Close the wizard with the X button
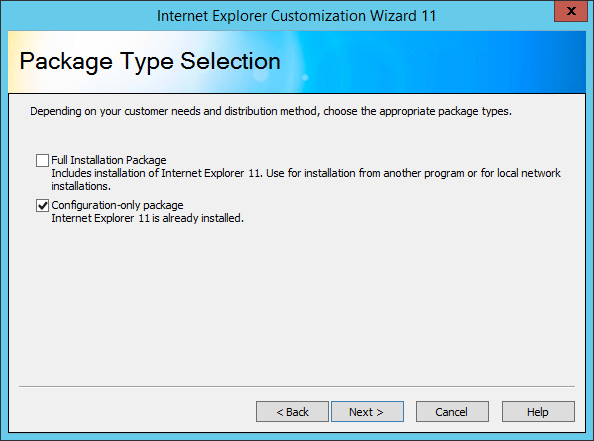594x441 pixels. 571,11
